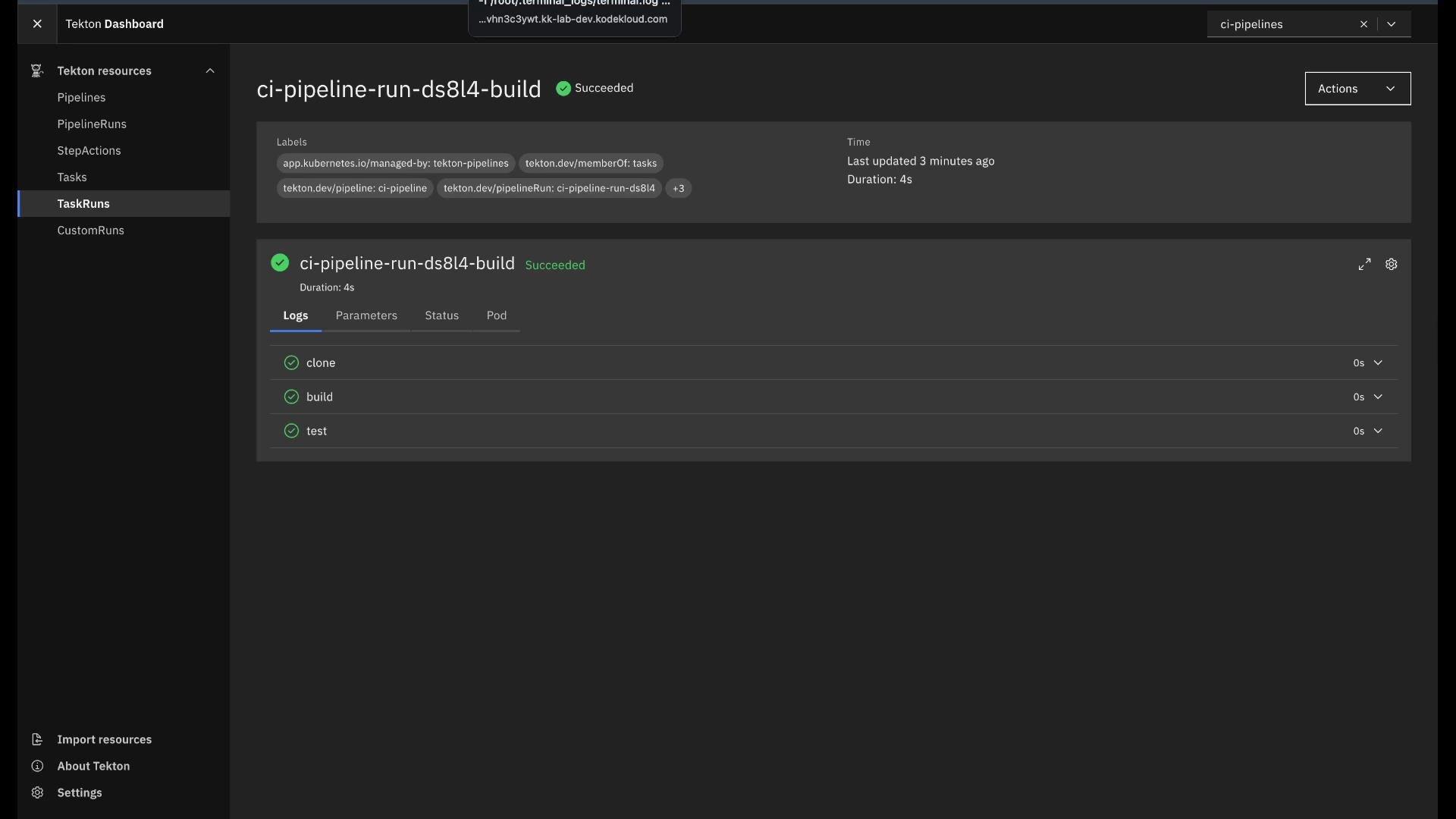Open Settings from the sidebar

click(x=80, y=792)
